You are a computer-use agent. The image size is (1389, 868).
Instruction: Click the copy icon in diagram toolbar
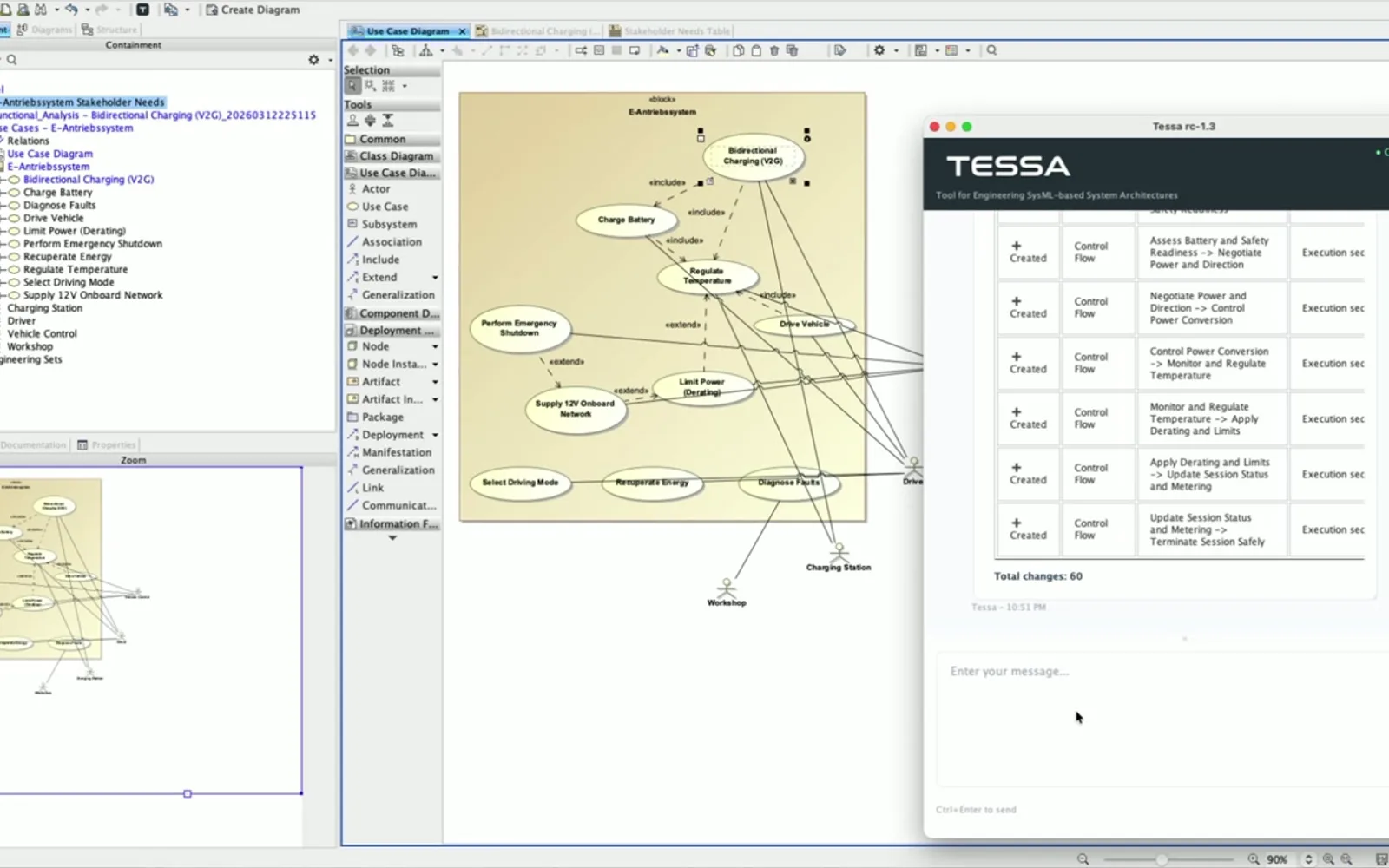click(x=738, y=50)
